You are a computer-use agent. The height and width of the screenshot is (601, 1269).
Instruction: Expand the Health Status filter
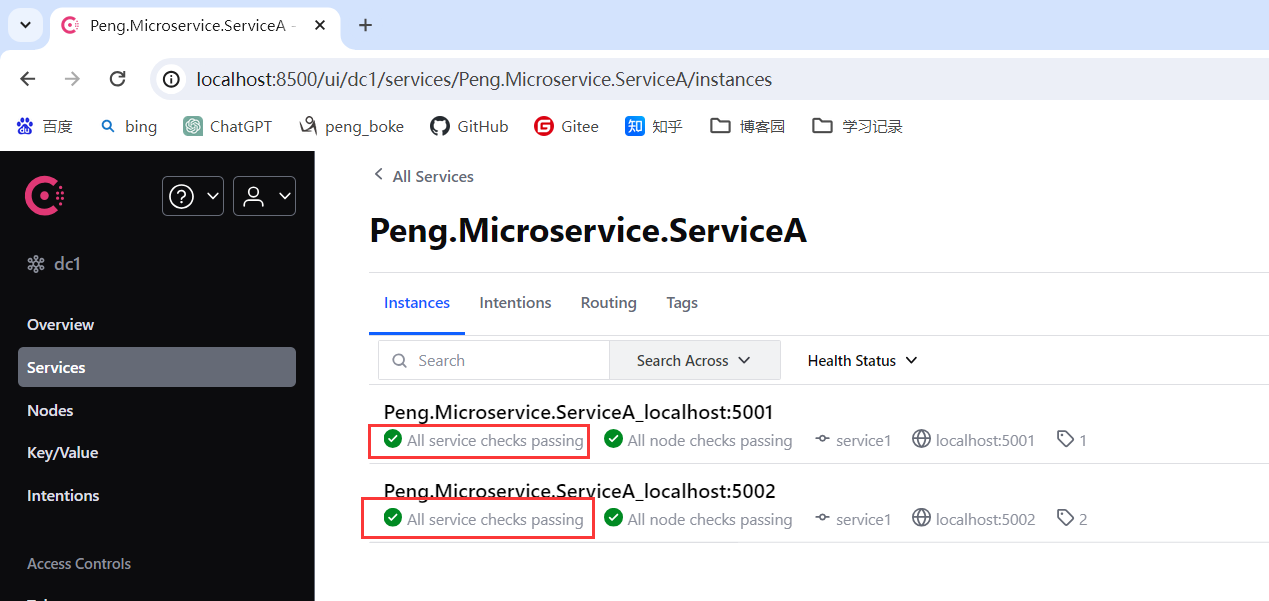[x=862, y=360]
